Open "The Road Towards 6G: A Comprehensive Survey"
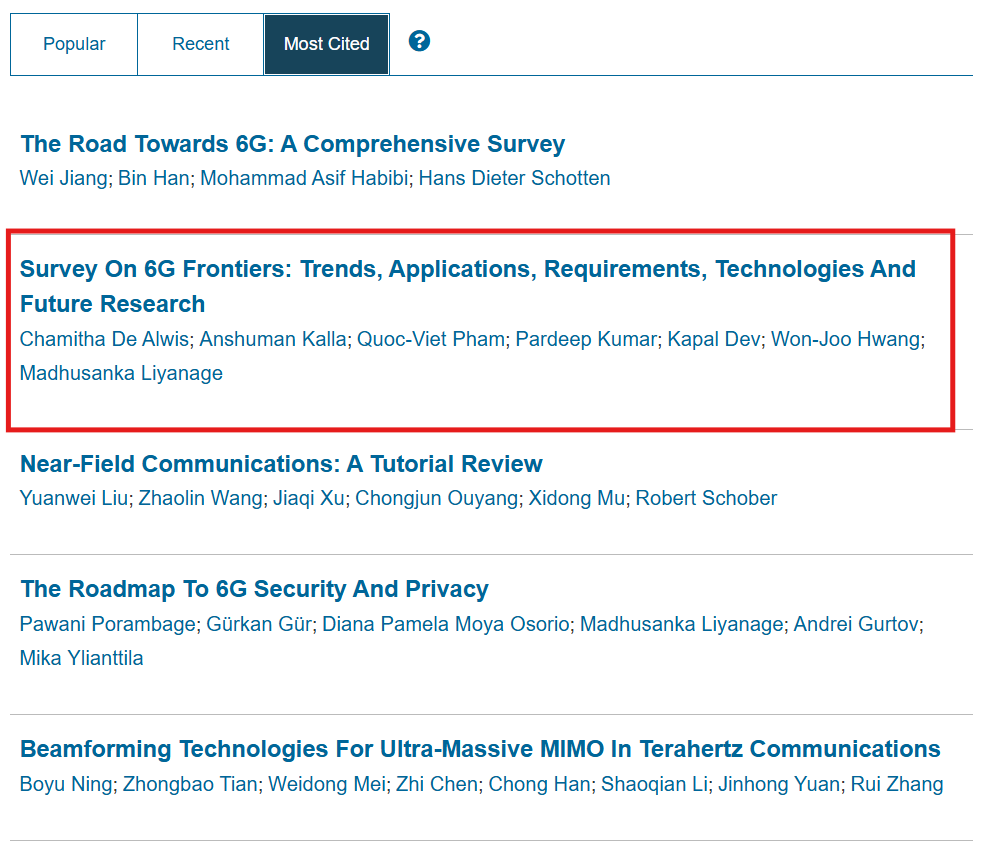Image resolution: width=986 pixels, height=848 pixels. click(292, 144)
